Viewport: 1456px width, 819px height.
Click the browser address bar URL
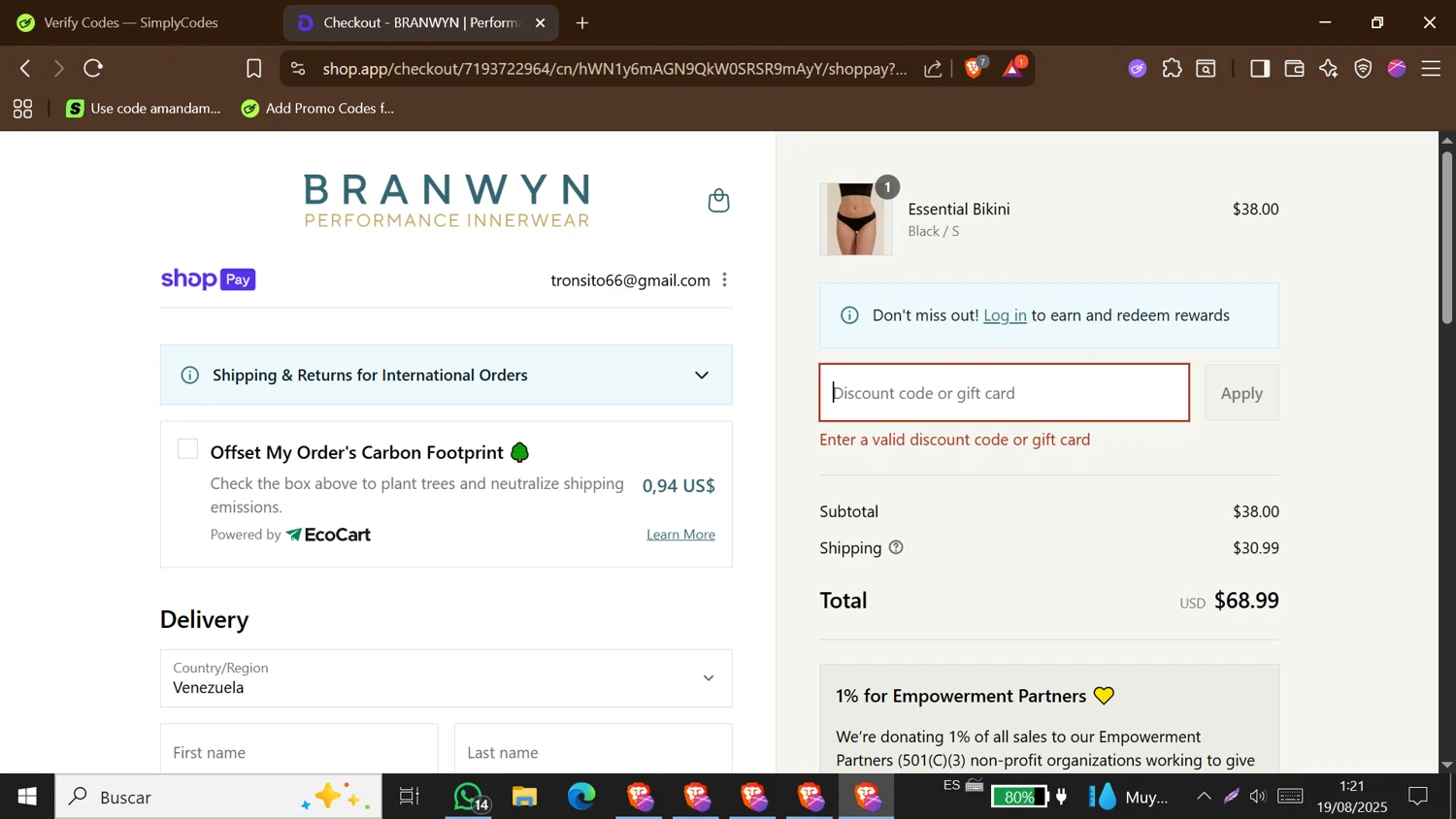coord(614,69)
